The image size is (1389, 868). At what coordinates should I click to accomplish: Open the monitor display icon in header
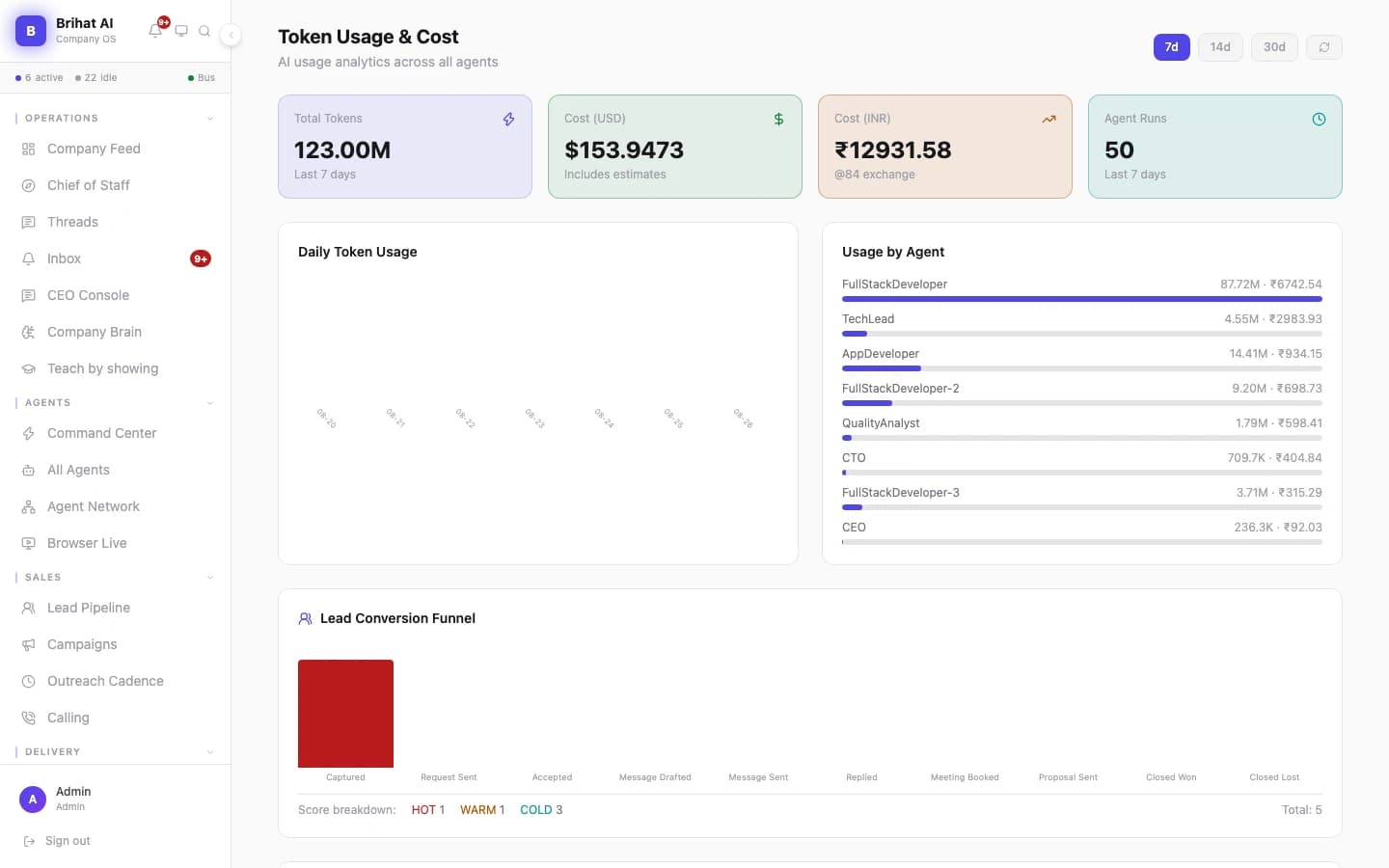coord(180,31)
